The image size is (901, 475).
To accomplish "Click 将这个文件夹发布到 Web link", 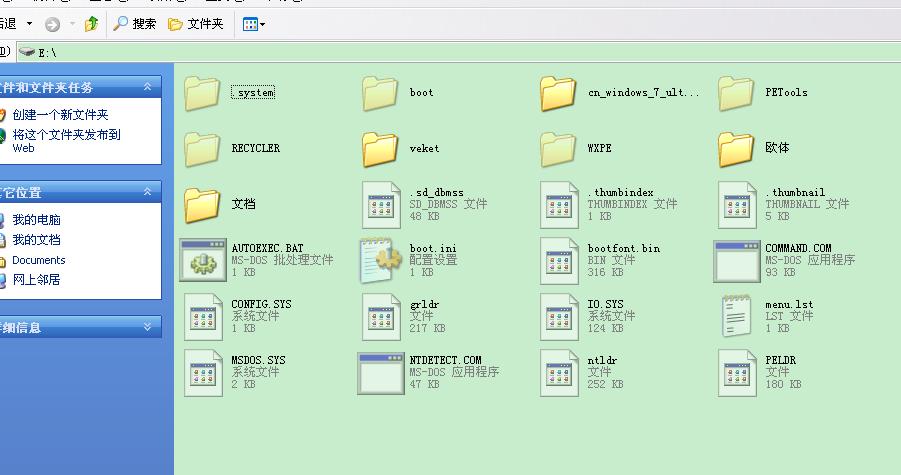I will [x=67, y=141].
